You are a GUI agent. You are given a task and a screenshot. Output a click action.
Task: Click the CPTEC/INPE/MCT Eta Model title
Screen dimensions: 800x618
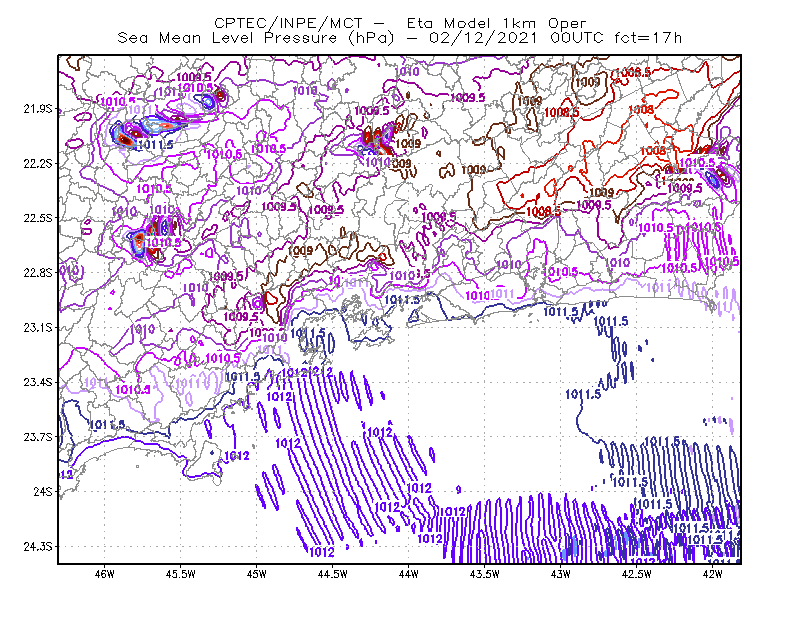tap(400, 23)
